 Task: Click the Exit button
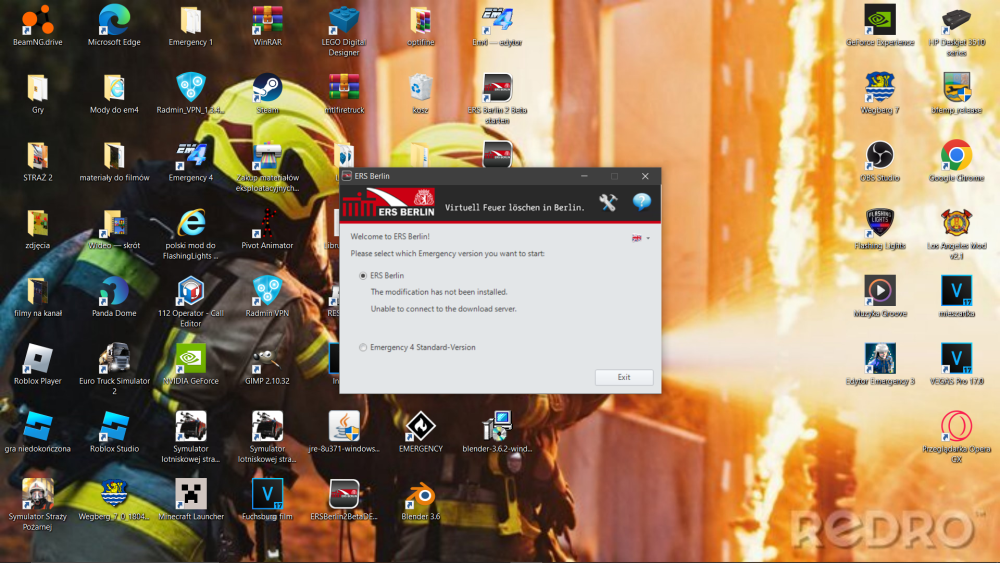click(x=624, y=377)
